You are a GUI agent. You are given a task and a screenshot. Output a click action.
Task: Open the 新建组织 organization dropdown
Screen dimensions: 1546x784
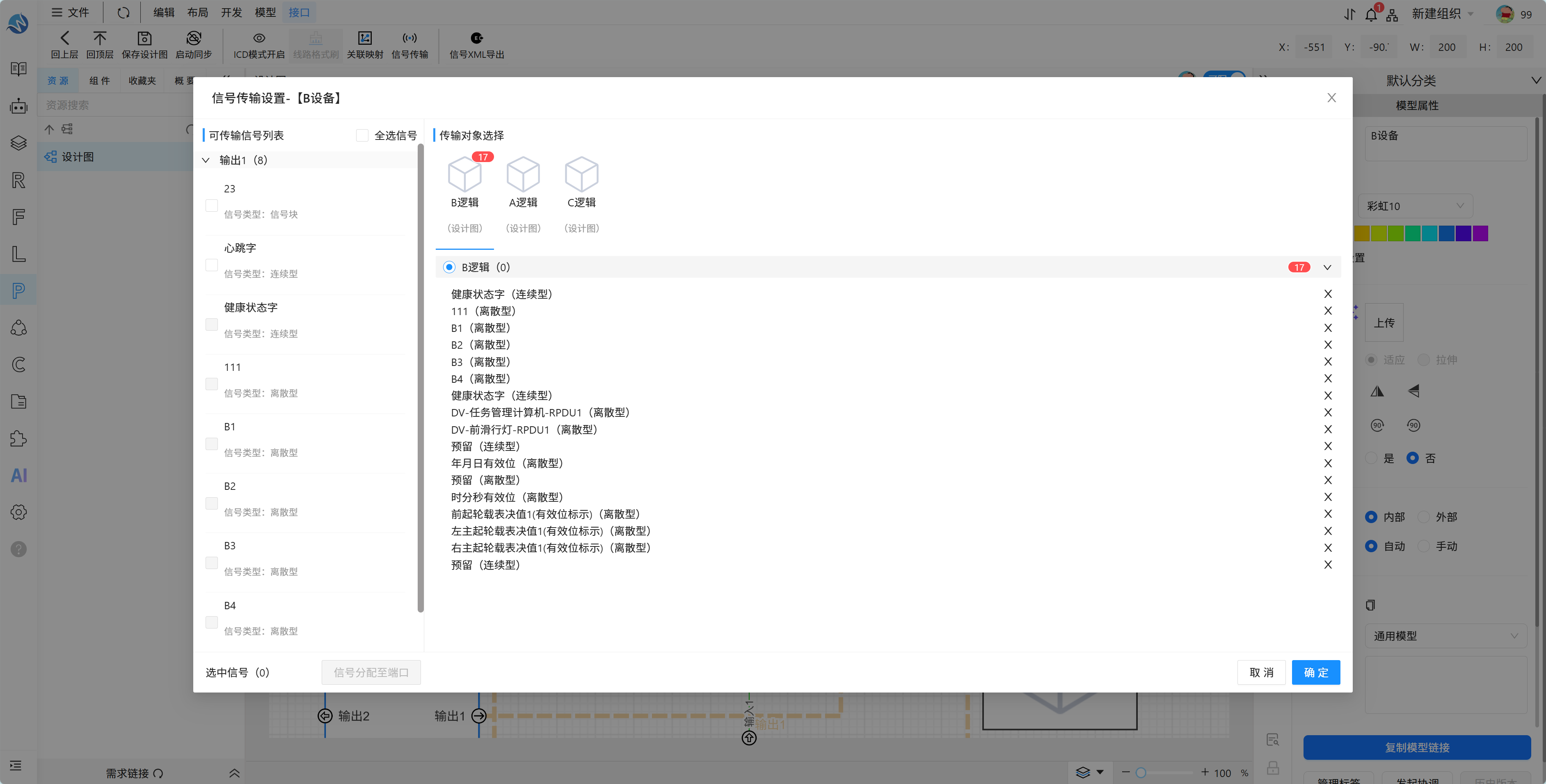point(1442,14)
